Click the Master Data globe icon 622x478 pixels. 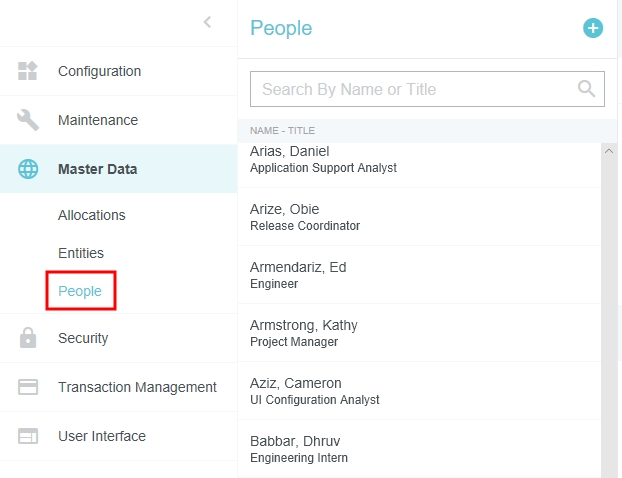(x=28, y=169)
